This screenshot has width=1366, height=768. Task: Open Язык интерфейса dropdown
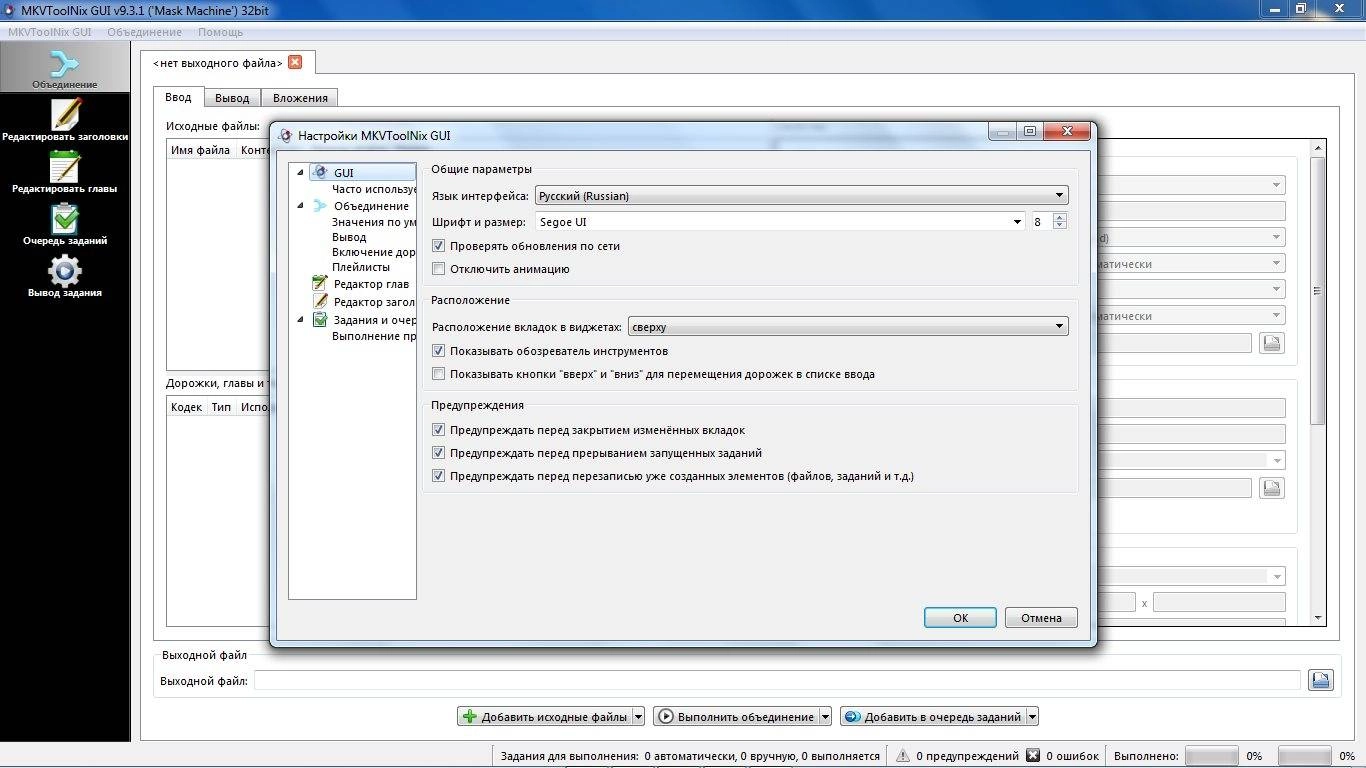801,196
